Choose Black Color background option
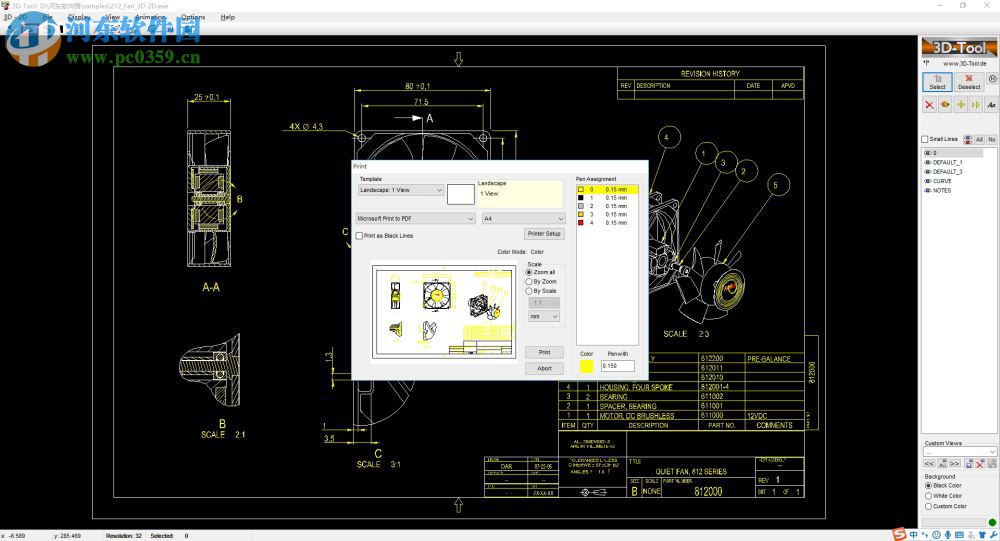Screen dimensions: 1000x541 (x=929, y=485)
